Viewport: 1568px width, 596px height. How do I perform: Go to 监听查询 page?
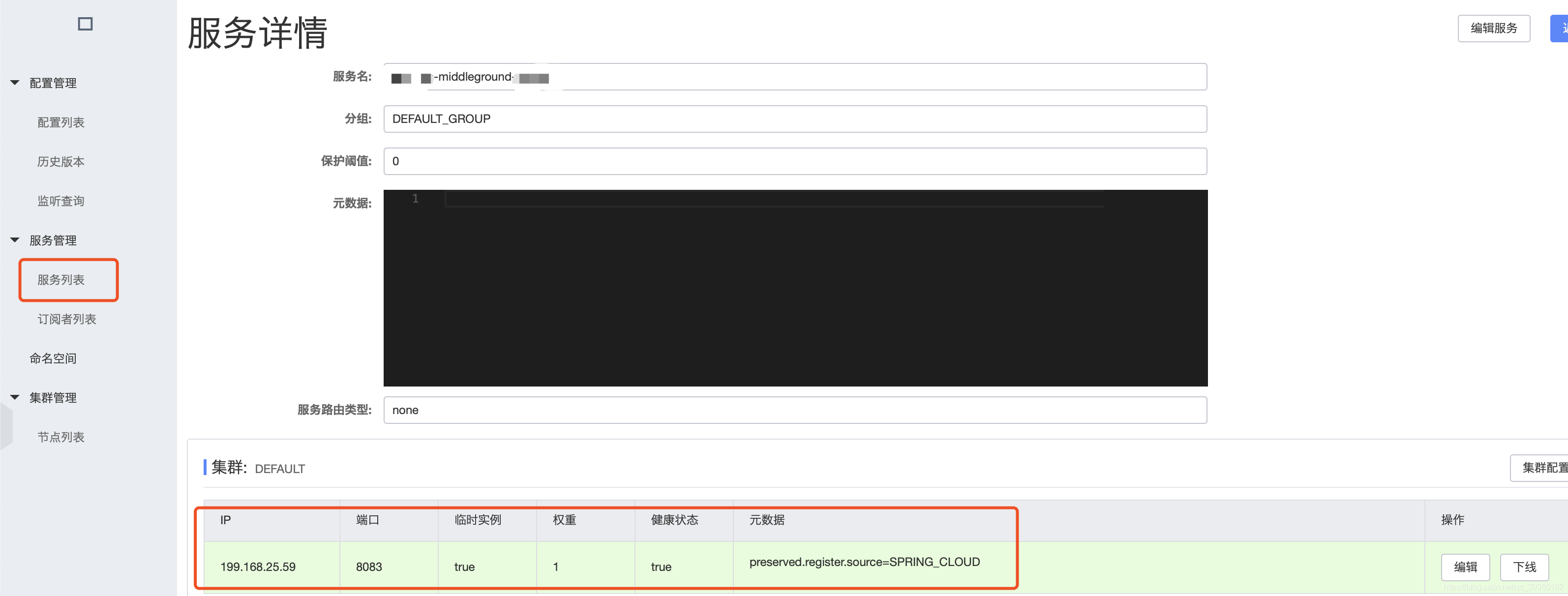tap(61, 201)
